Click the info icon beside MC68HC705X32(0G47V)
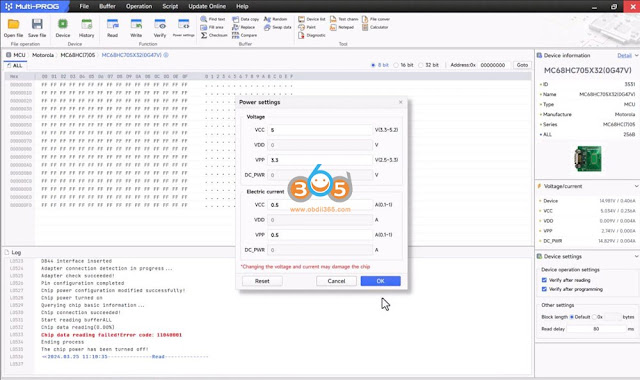 point(166,55)
